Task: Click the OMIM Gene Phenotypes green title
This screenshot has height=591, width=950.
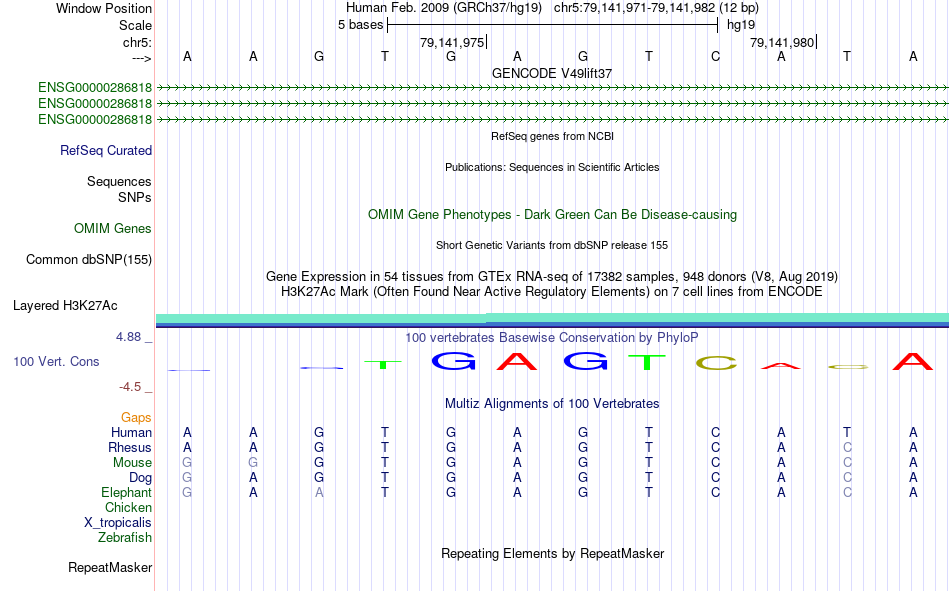Action: [552, 215]
